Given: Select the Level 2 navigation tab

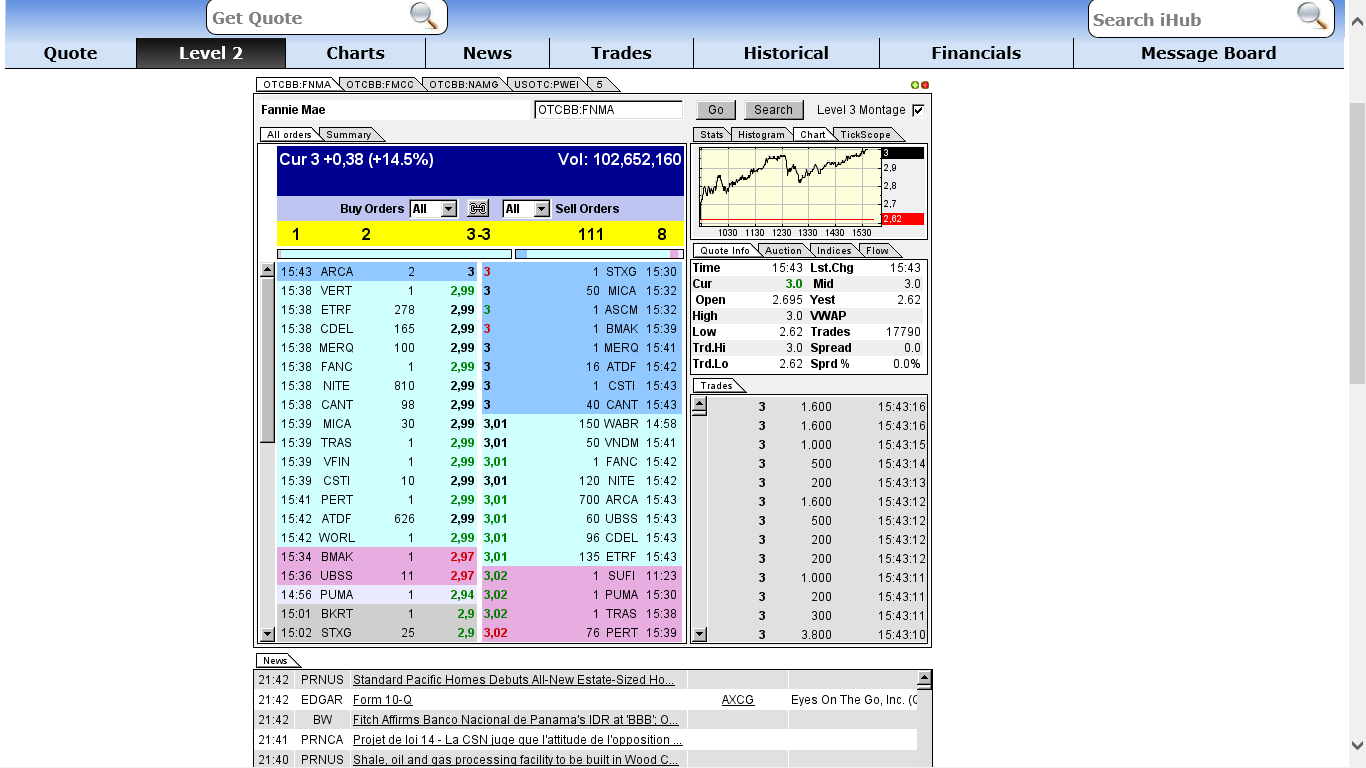Looking at the screenshot, I should pyautogui.click(x=211, y=53).
